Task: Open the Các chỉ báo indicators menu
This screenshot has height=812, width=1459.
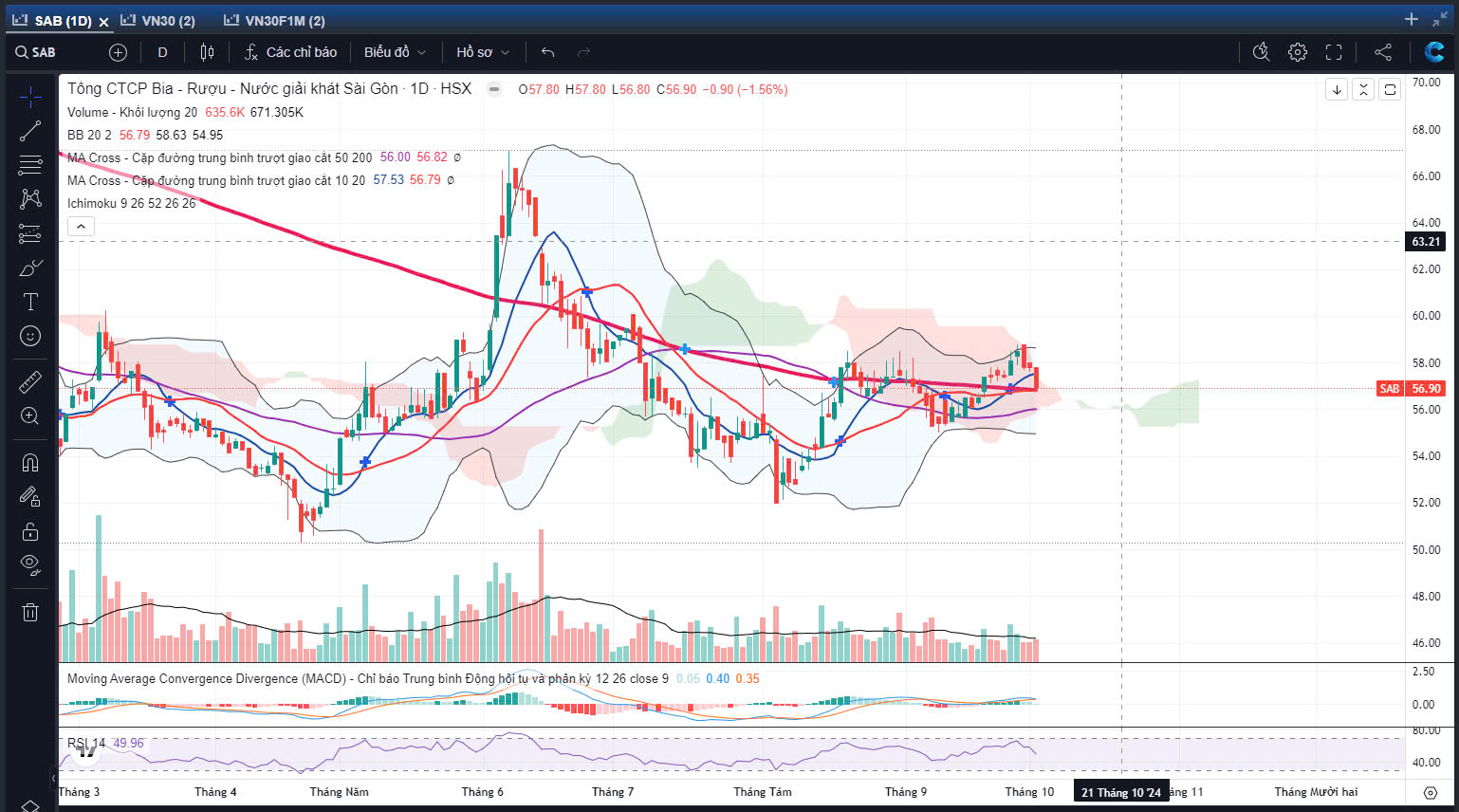Action: [290, 52]
